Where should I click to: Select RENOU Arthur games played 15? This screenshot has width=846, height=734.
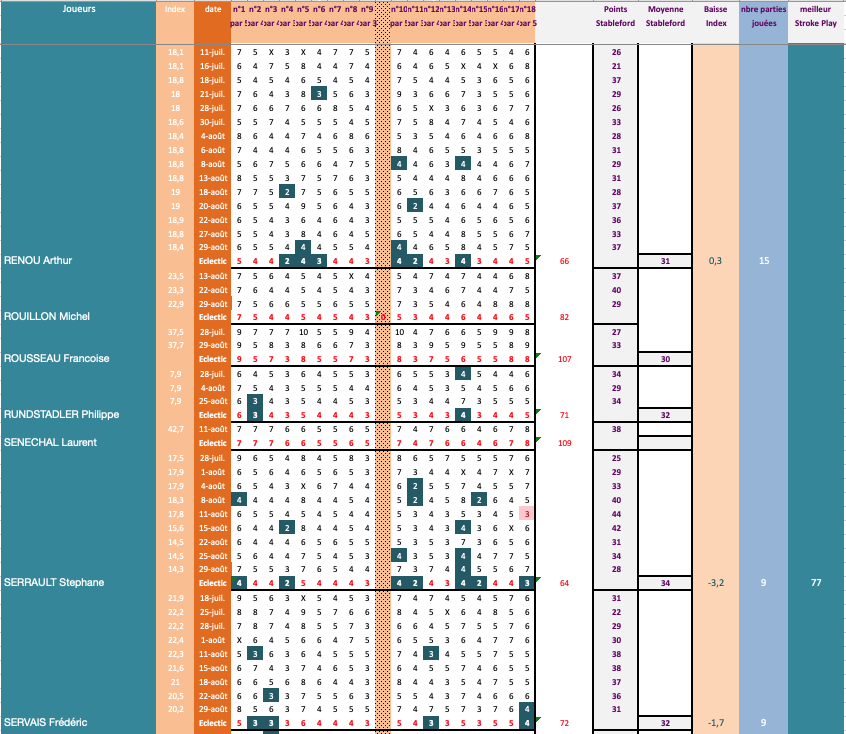[764, 261]
